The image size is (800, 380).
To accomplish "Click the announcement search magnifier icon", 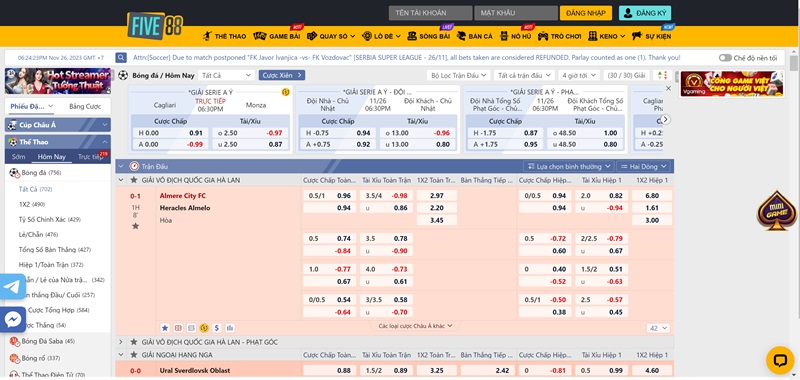I will click(121, 58).
